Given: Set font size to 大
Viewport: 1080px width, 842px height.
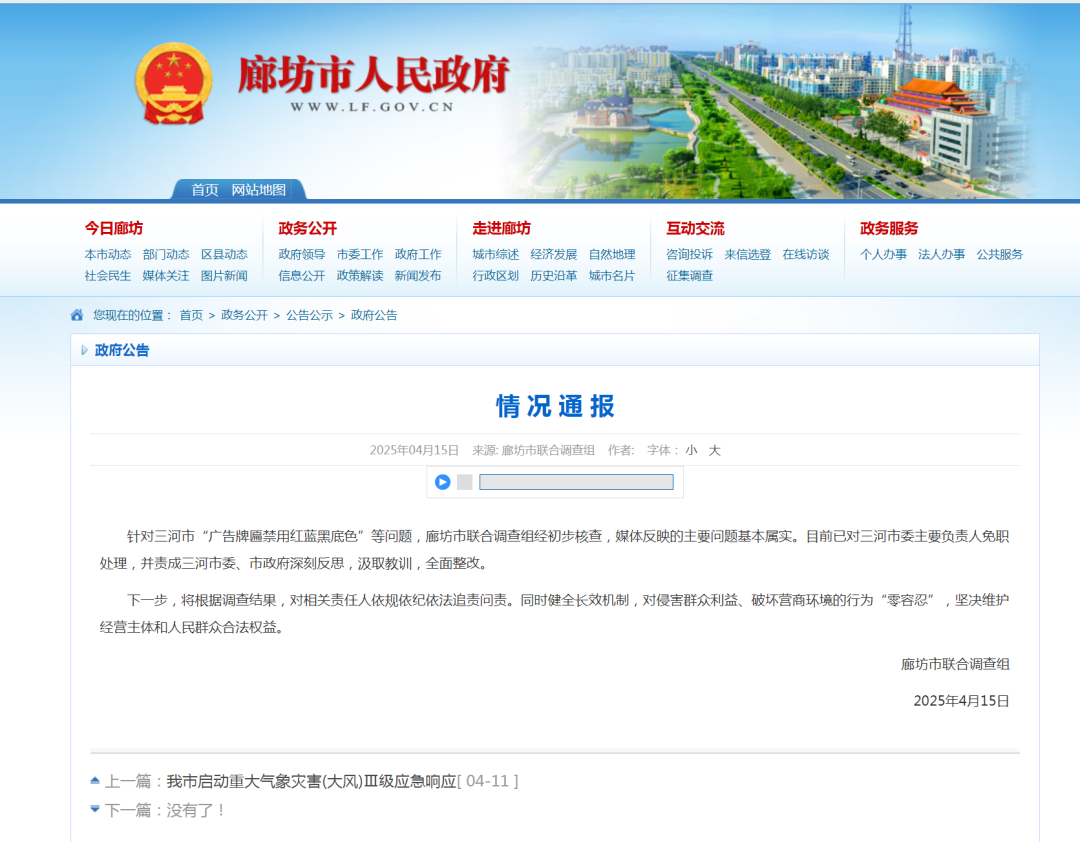Looking at the screenshot, I should (714, 450).
